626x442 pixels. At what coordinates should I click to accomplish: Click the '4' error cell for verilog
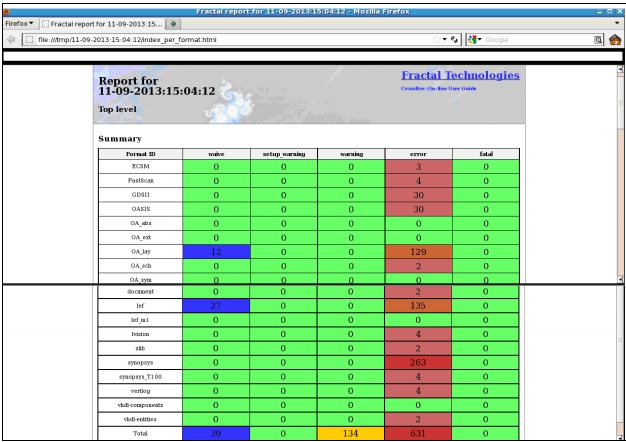click(x=418, y=391)
